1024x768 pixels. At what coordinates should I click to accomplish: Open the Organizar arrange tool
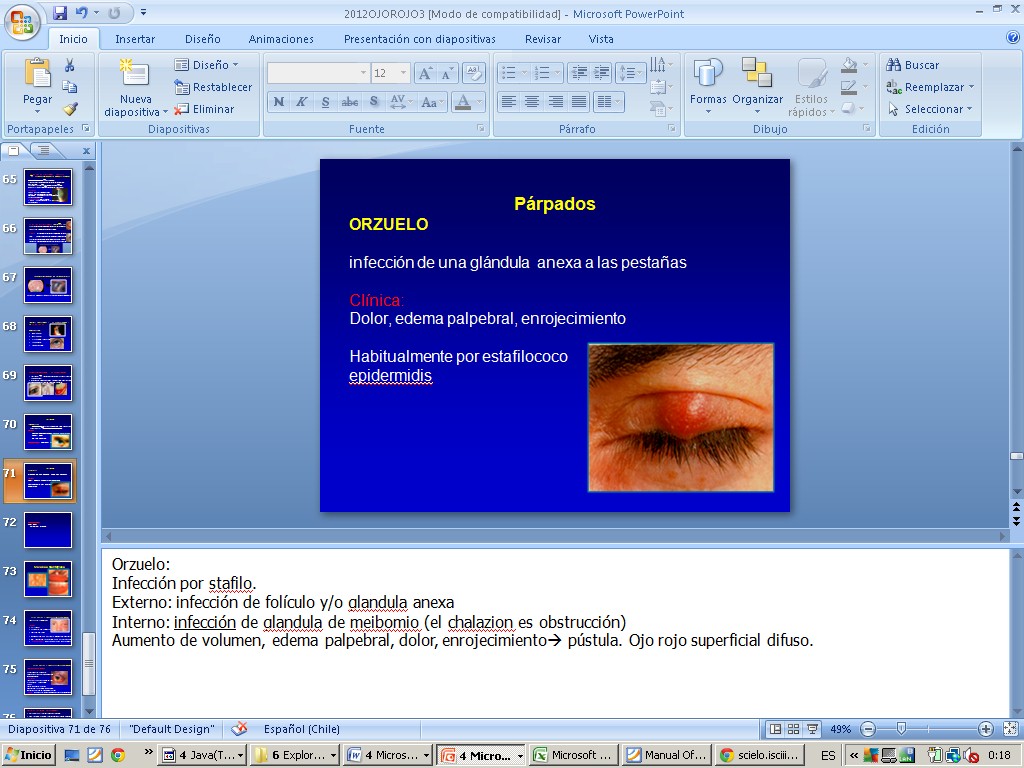click(757, 74)
